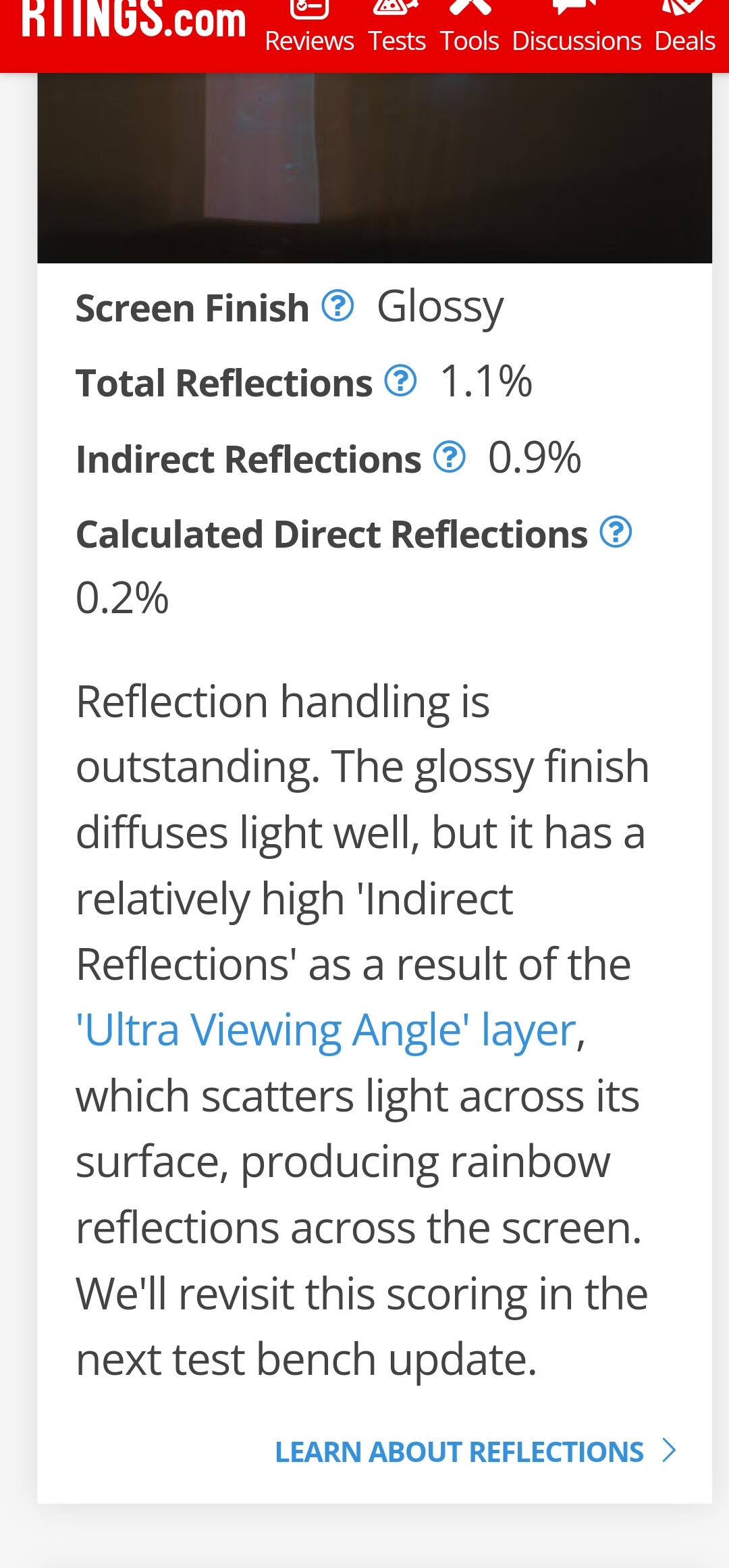Click arrow chevron after Learn About Reflections

click(x=669, y=1451)
